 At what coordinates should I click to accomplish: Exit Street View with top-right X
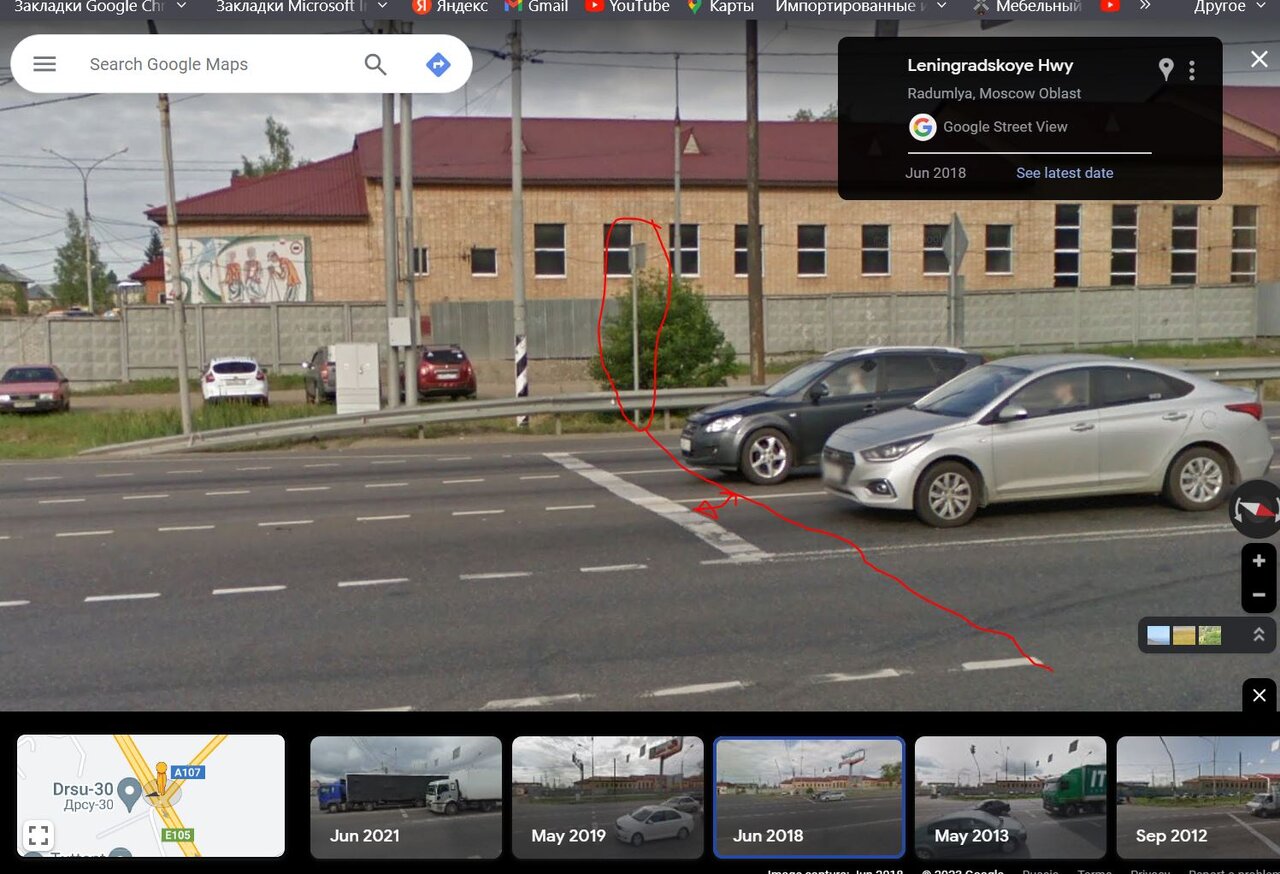(1259, 60)
